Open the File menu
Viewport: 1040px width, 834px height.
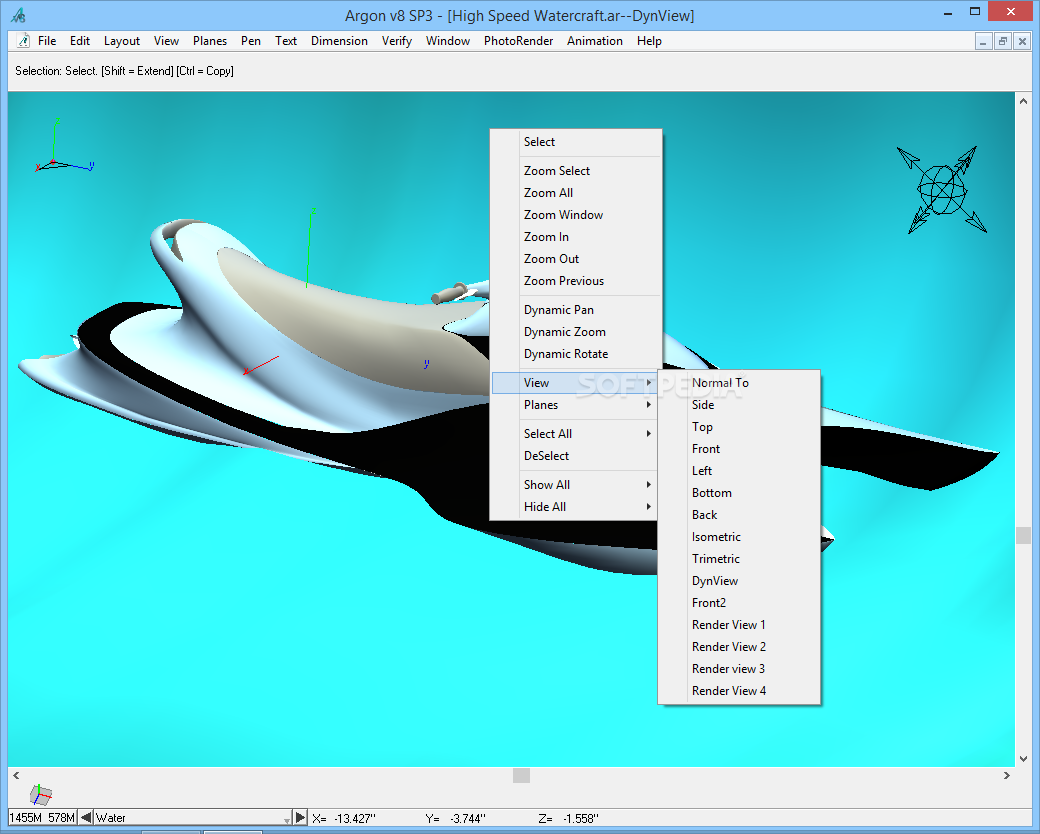tap(47, 40)
